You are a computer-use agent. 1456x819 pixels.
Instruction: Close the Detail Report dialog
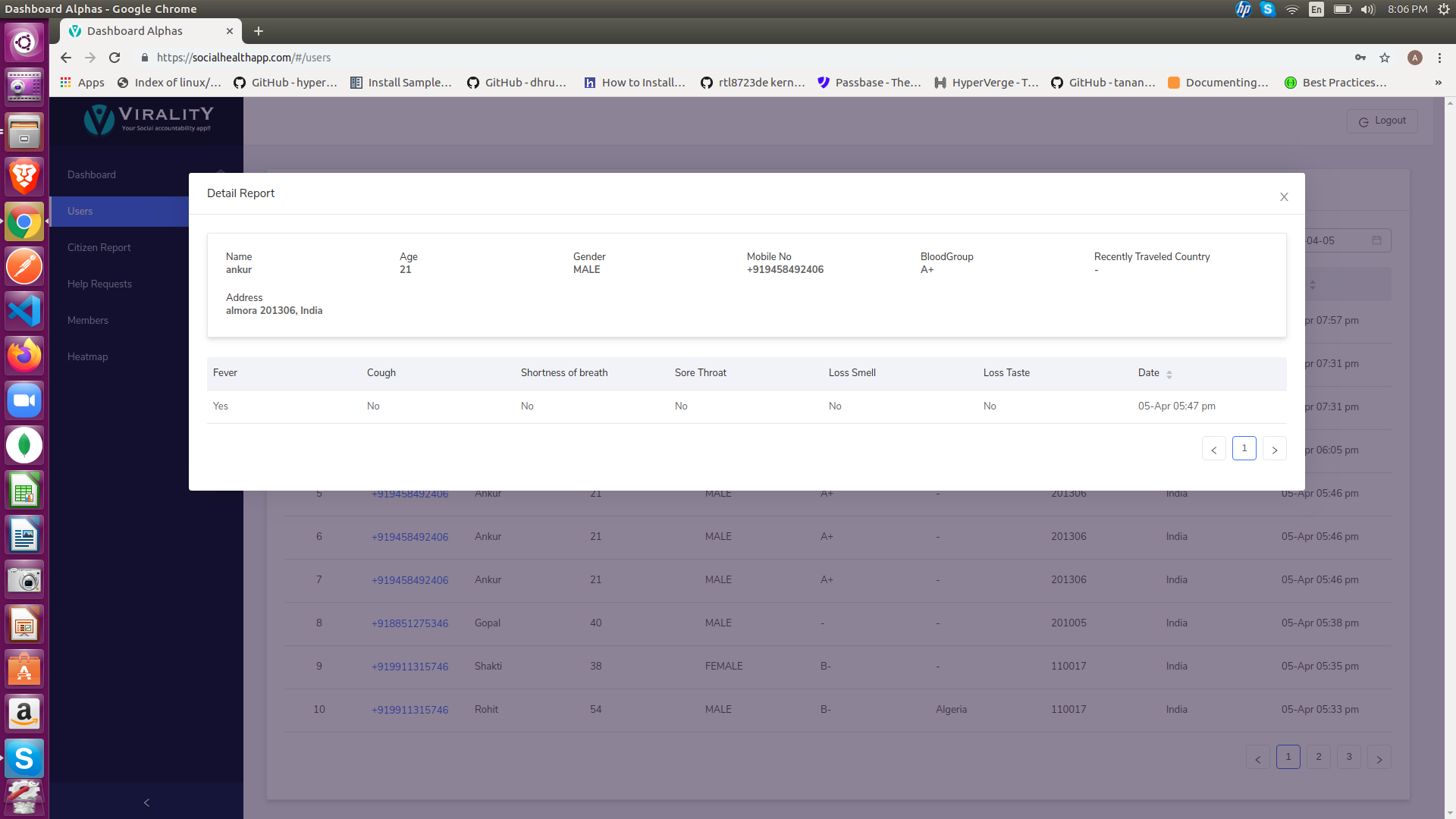[x=1284, y=197]
